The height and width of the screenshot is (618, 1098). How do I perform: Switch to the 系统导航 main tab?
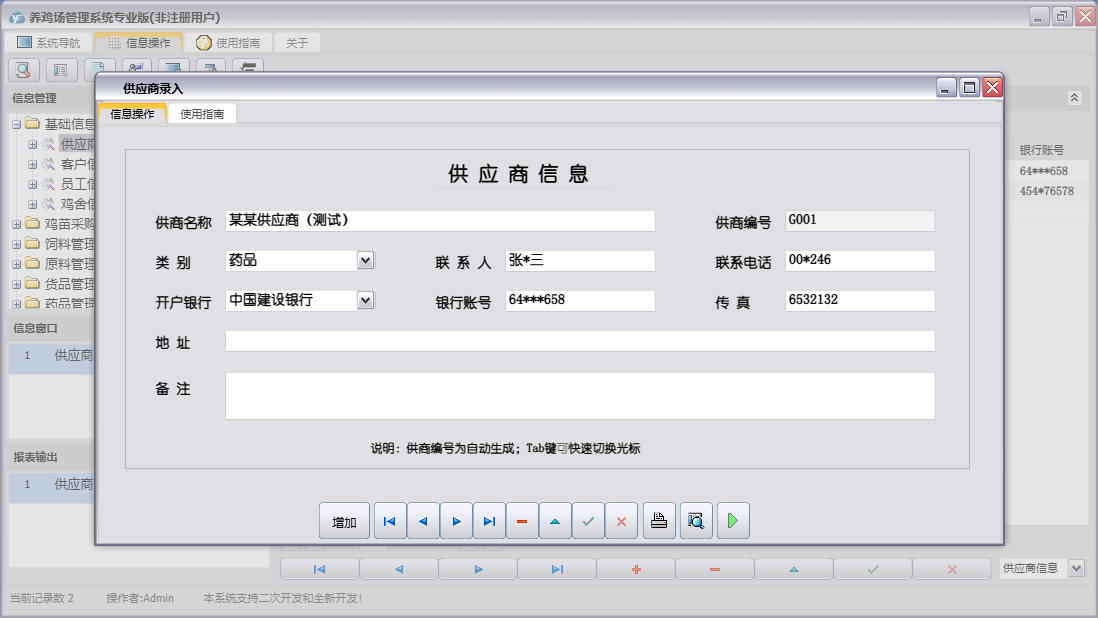click(48, 43)
